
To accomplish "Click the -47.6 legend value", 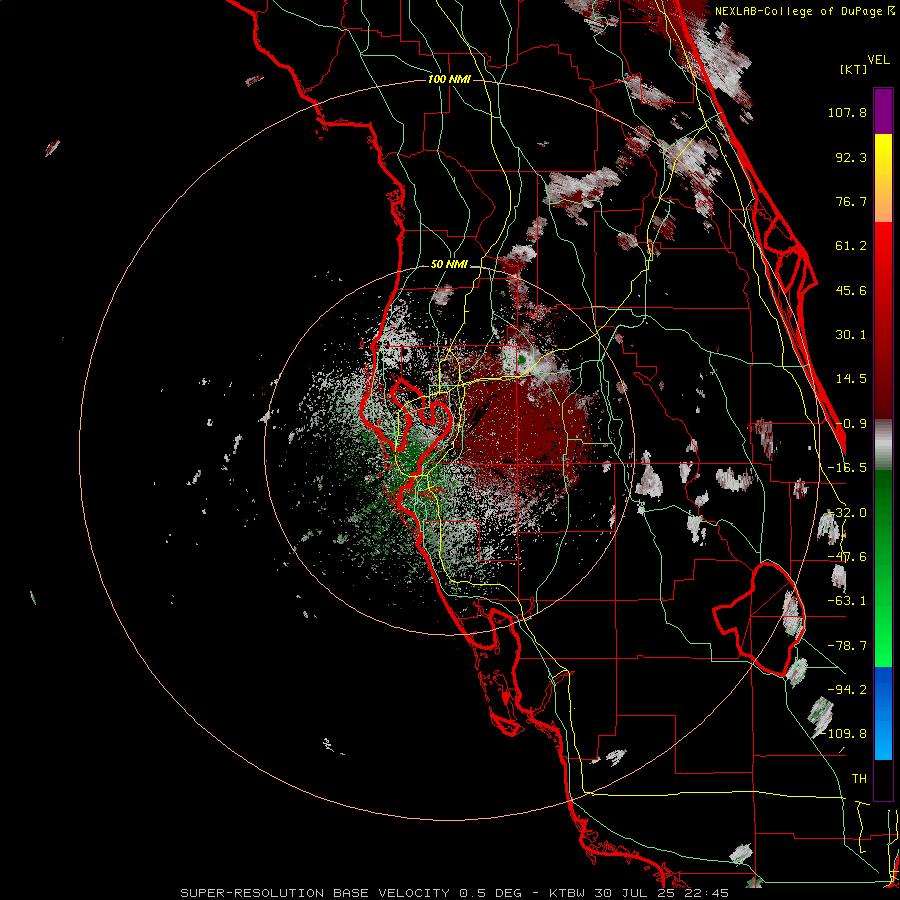I will (x=847, y=557).
